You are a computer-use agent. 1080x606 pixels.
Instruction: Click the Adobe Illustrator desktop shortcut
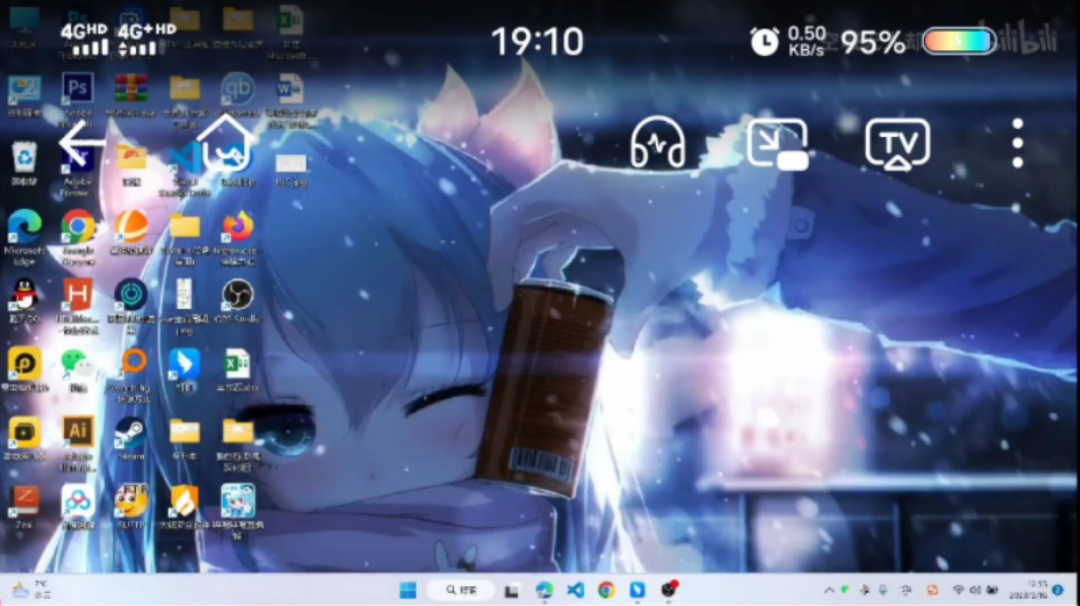(x=78, y=432)
